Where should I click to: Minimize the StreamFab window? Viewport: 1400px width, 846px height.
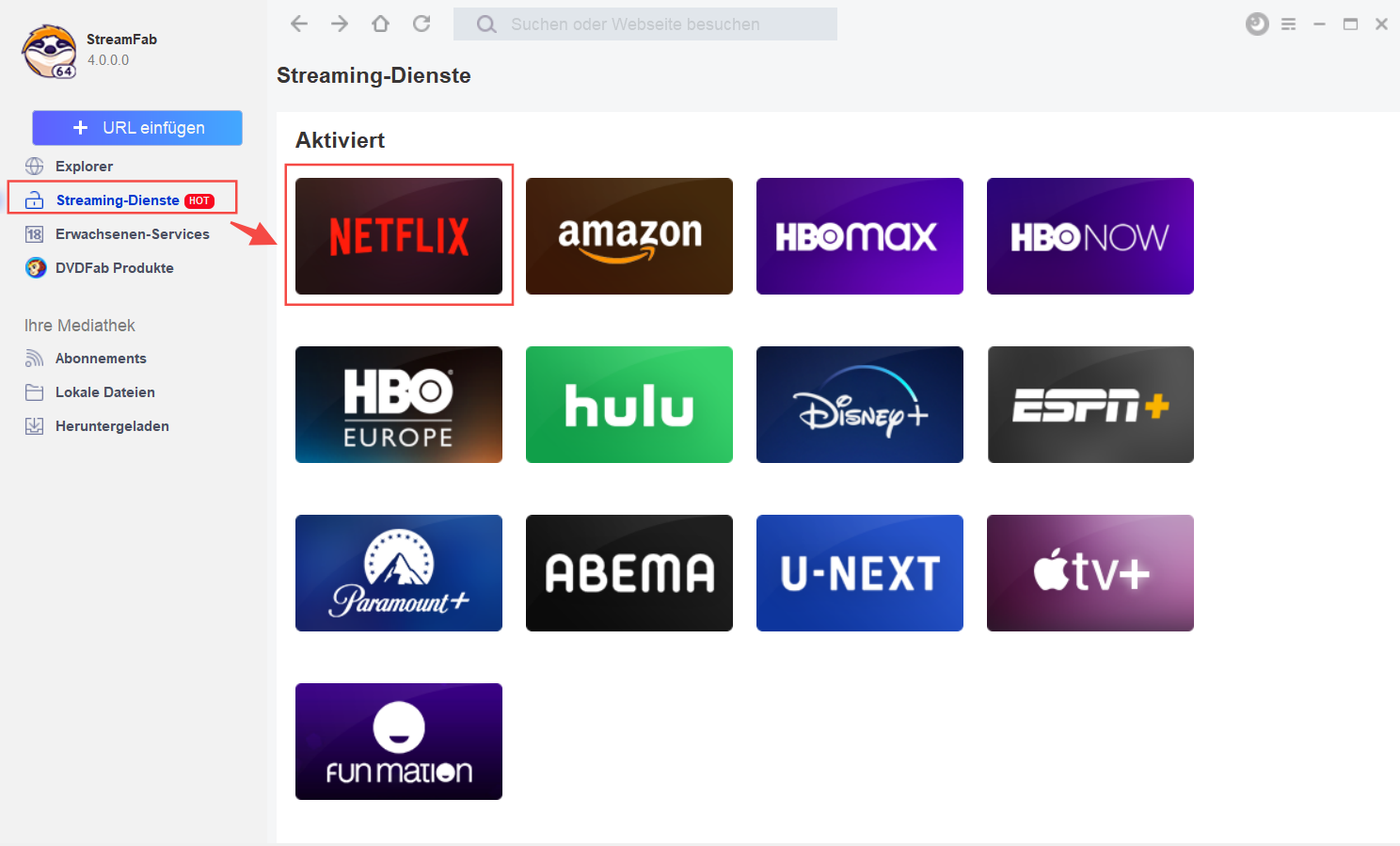(1320, 24)
